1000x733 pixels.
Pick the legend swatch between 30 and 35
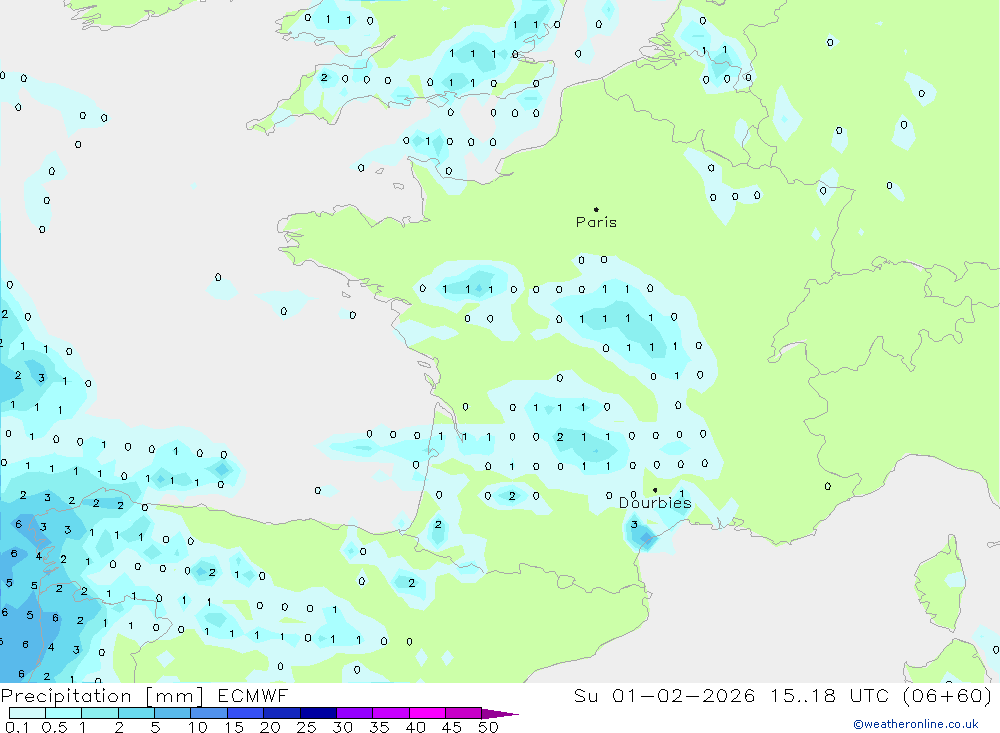pos(355,713)
